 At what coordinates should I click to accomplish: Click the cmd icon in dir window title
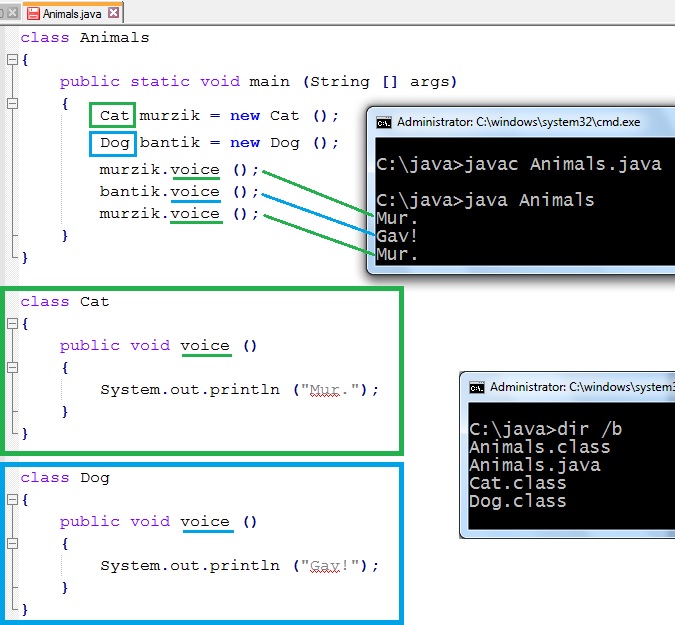tap(477, 387)
